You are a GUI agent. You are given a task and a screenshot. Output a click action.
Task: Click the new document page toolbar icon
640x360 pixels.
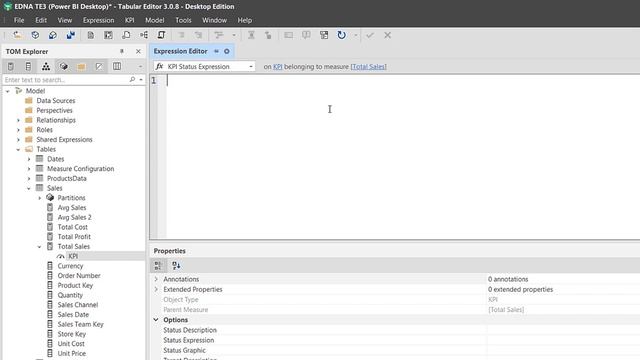click(90, 35)
